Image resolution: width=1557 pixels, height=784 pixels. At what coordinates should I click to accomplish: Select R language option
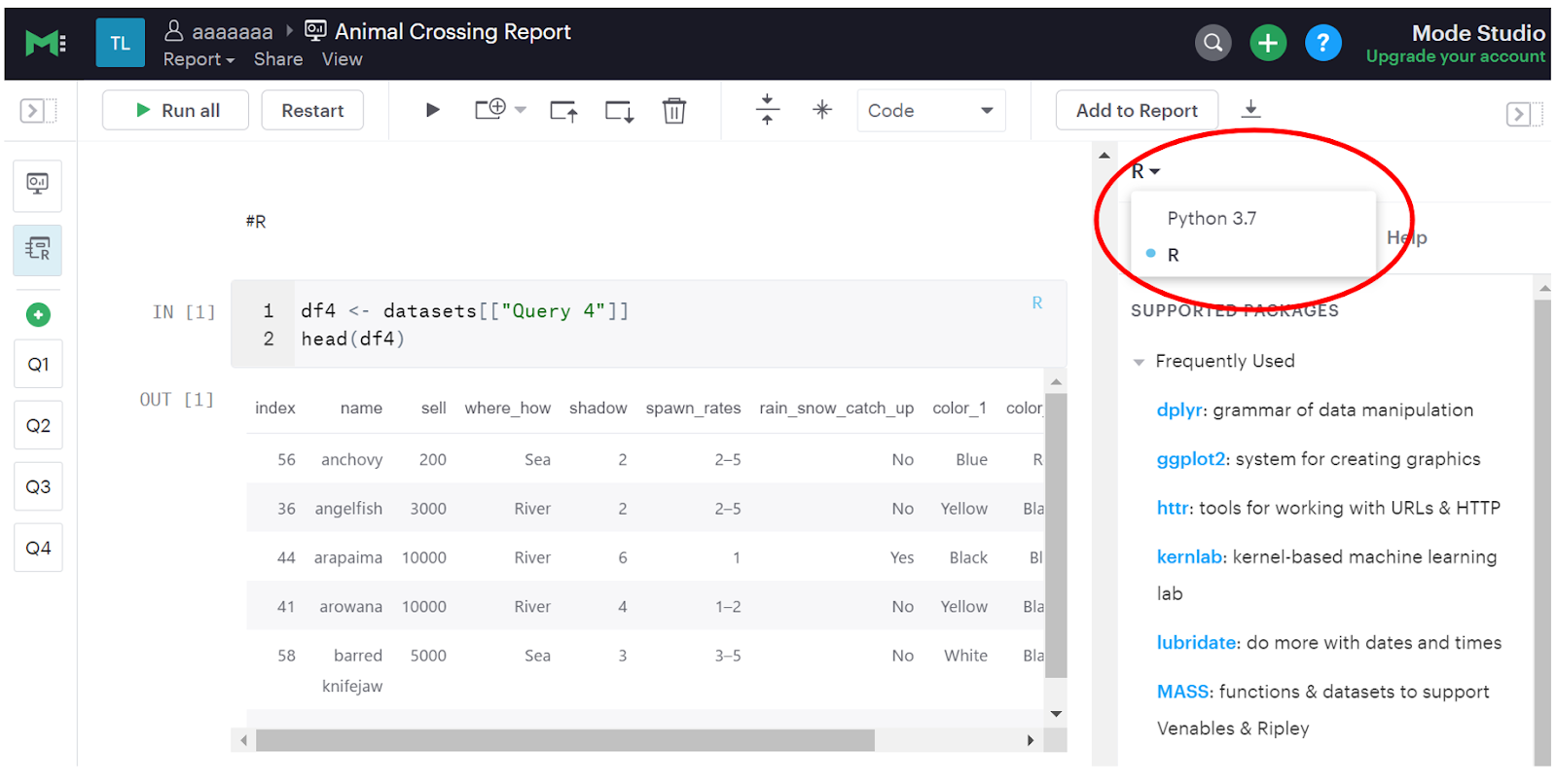[x=1174, y=255]
